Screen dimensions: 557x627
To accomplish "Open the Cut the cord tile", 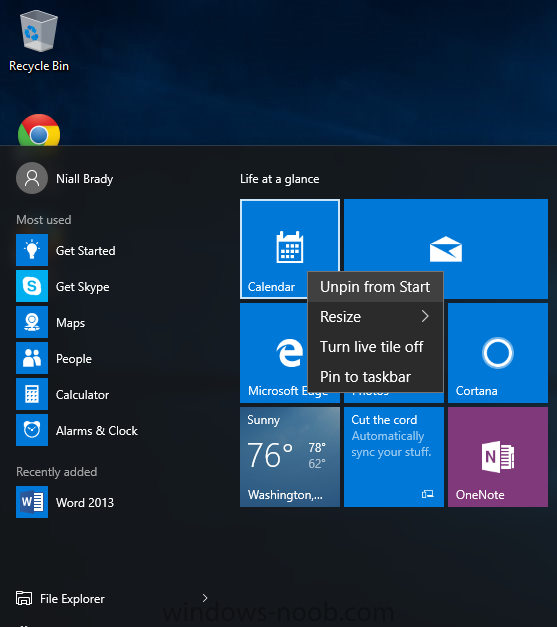I will pyautogui.click(x=394, y=457).
